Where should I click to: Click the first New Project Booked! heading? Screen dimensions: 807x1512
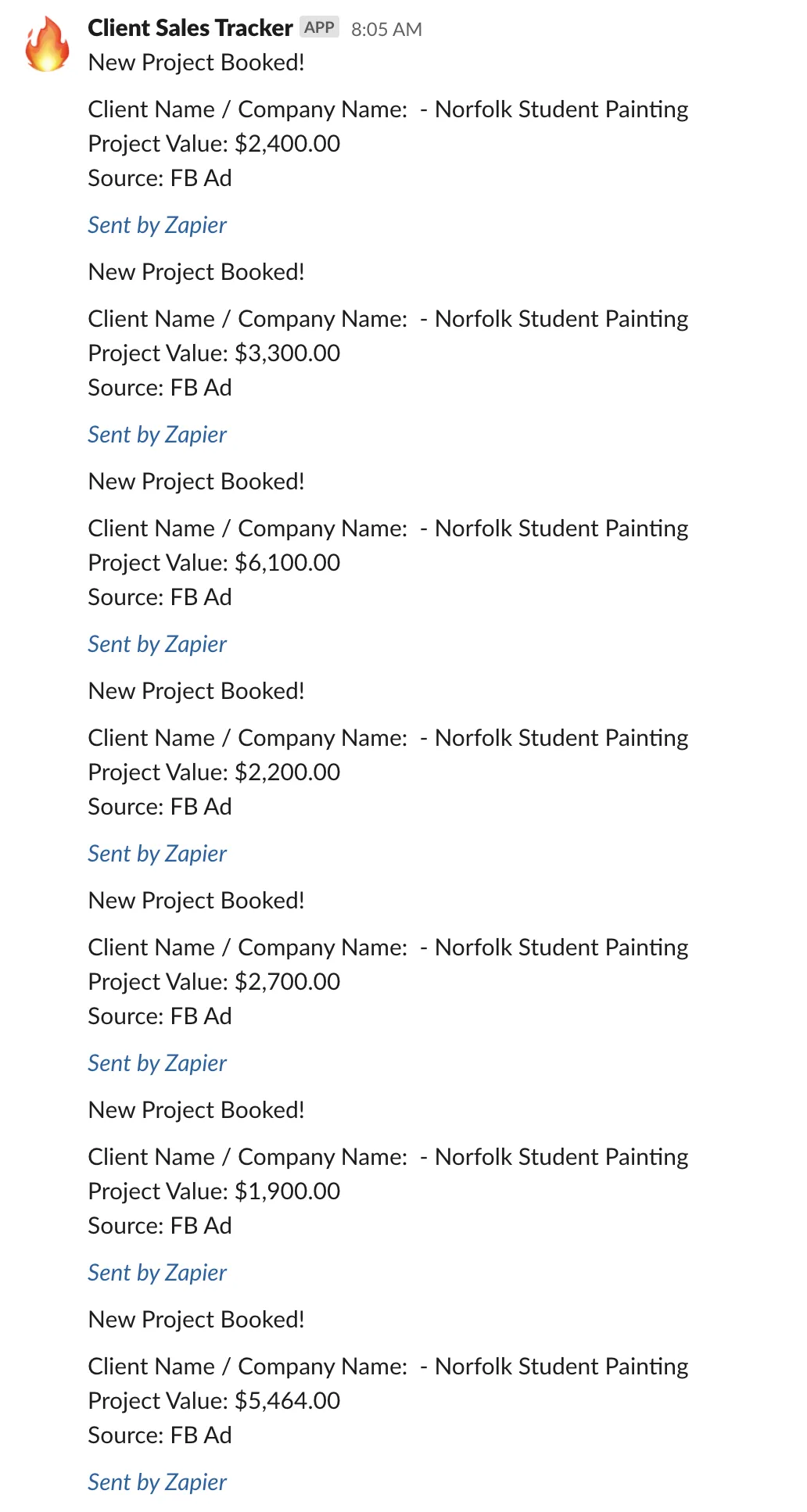[x=196, y=63]
